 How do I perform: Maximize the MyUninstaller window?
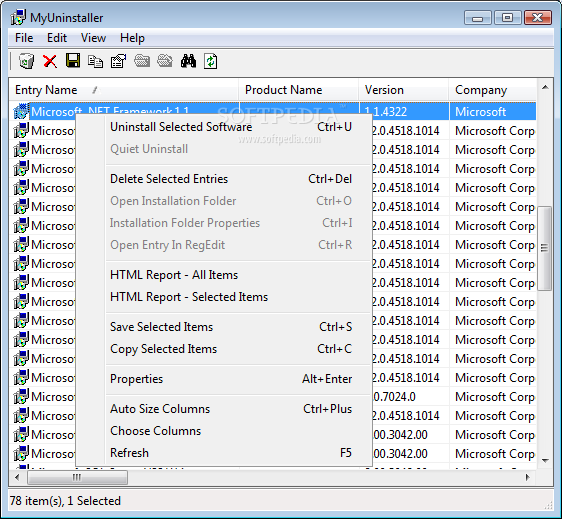(507, 18)
